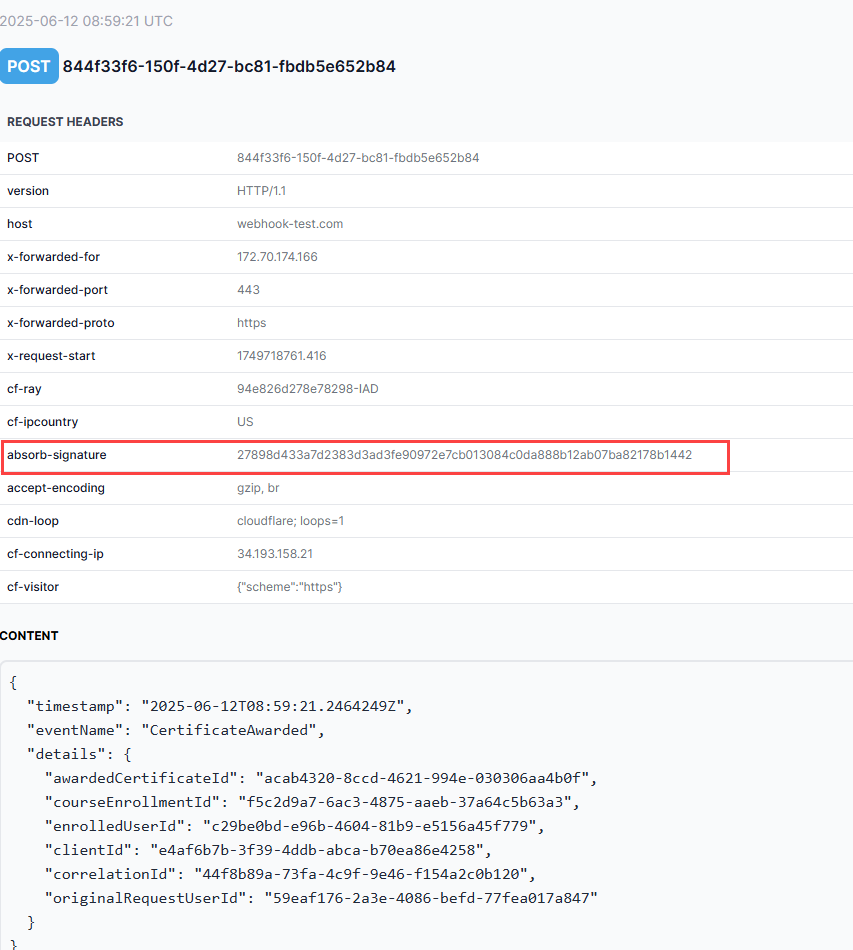853x950 pixels.
Task: Click the REQUEST HEADERS section label
Action: coord(64,121)
